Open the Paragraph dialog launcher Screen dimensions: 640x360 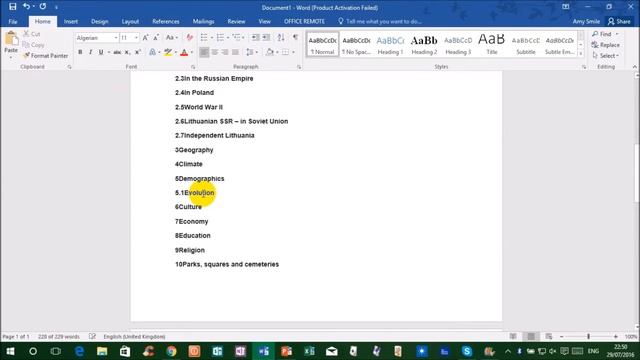click(299, 67)
